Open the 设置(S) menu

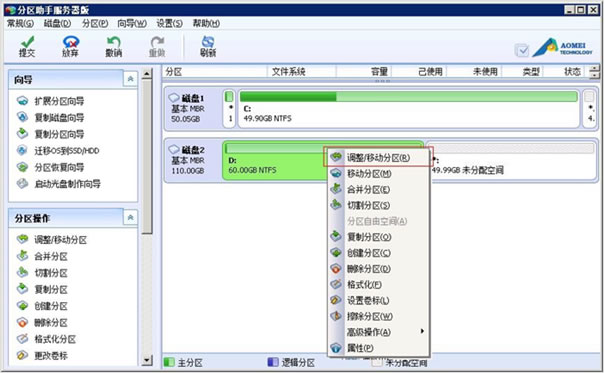click(x=169, y=24)
